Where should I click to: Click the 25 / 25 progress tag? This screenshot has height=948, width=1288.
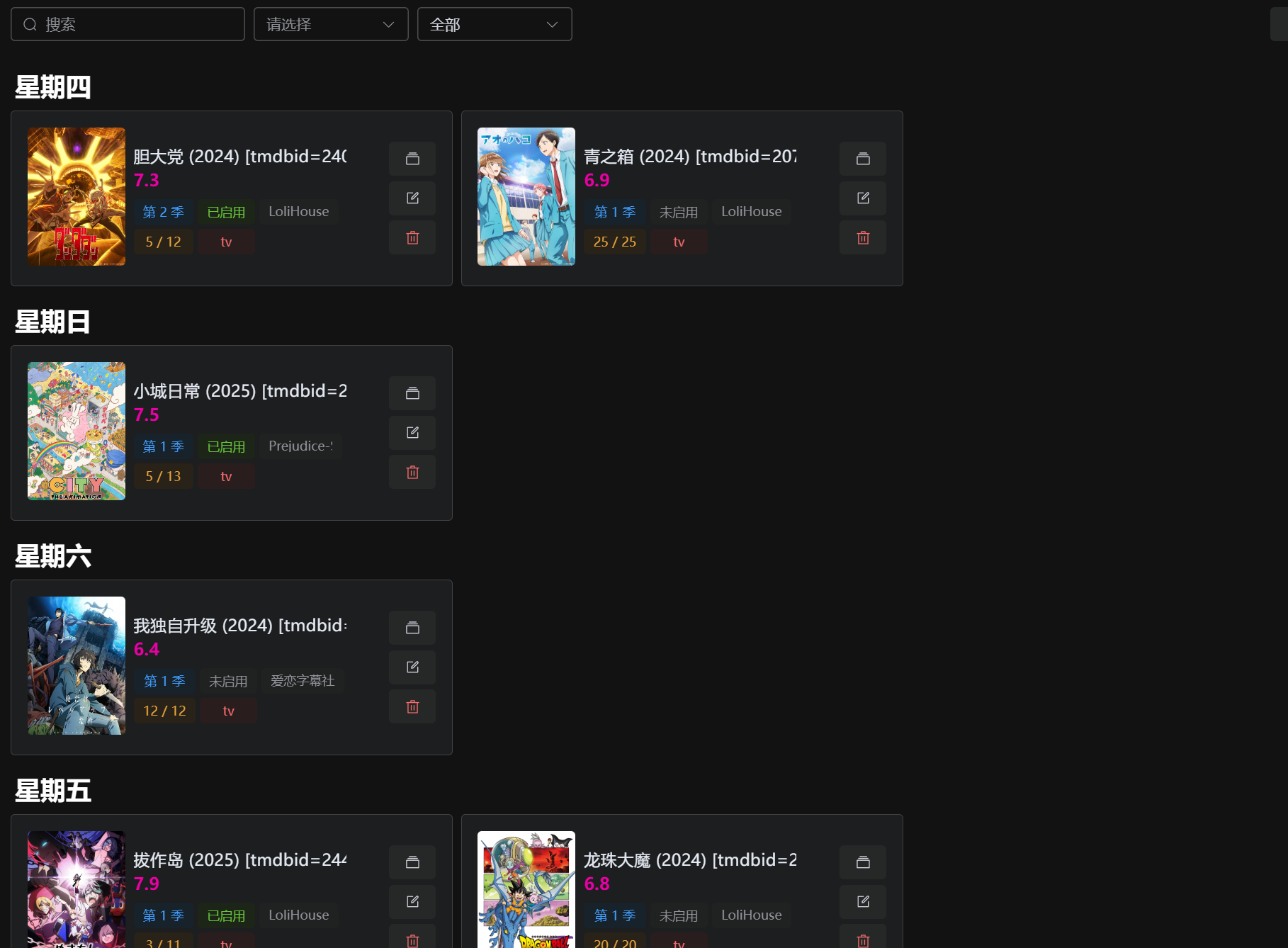click(x=614, y=242)
